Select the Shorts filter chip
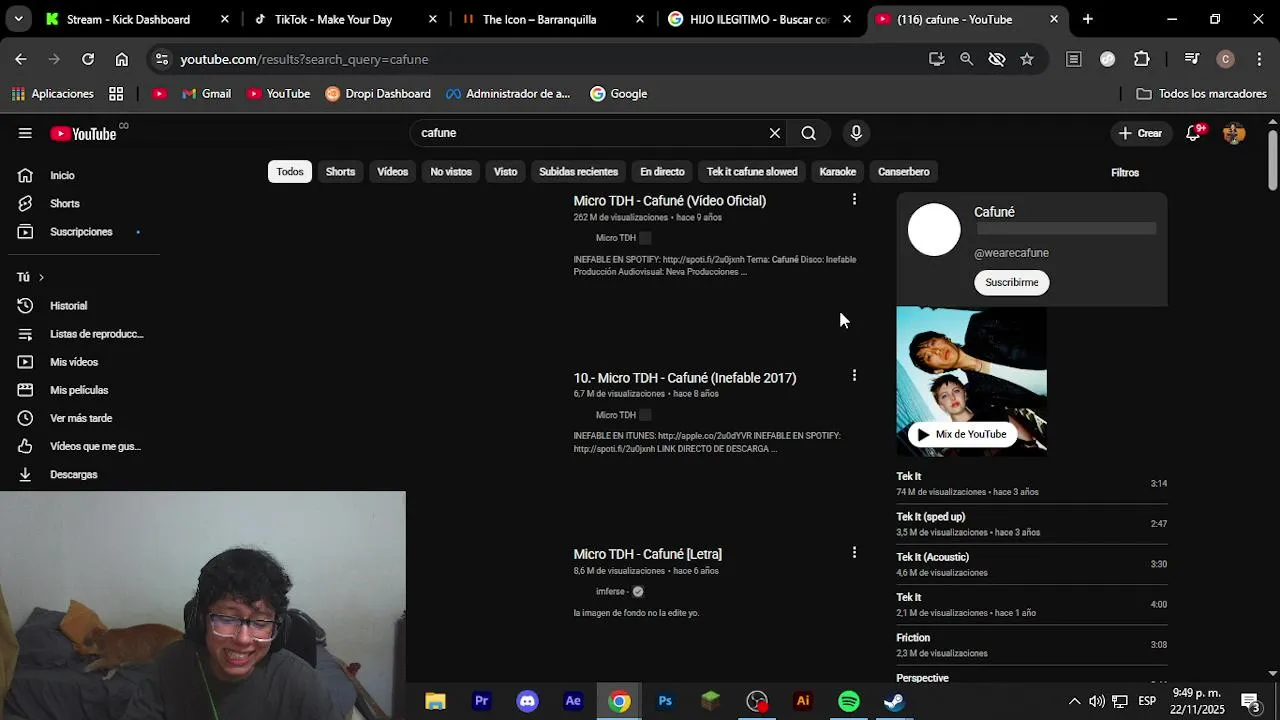The height and width of the screenshot is (720, 1280). pyautogui.click(x=340, y=172)
